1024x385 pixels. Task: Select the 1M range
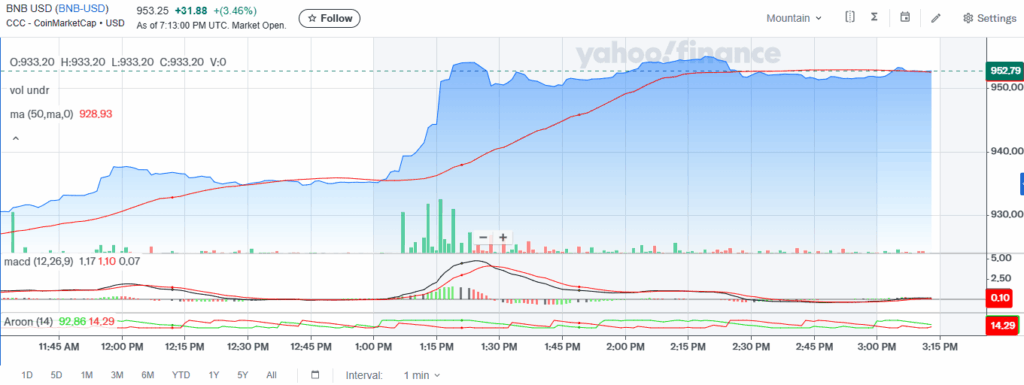[x=86, y=375]
